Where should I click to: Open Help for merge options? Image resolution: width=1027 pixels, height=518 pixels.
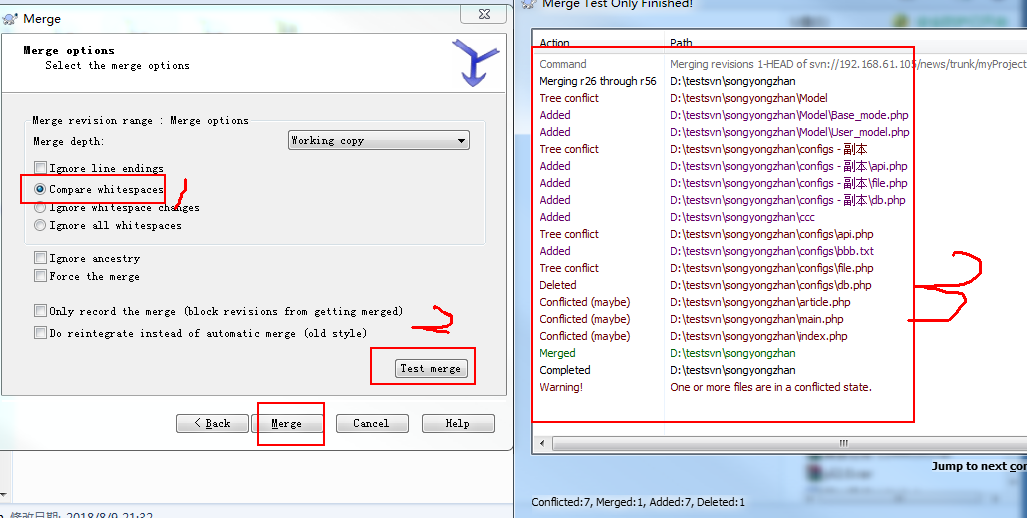[458, 424]
